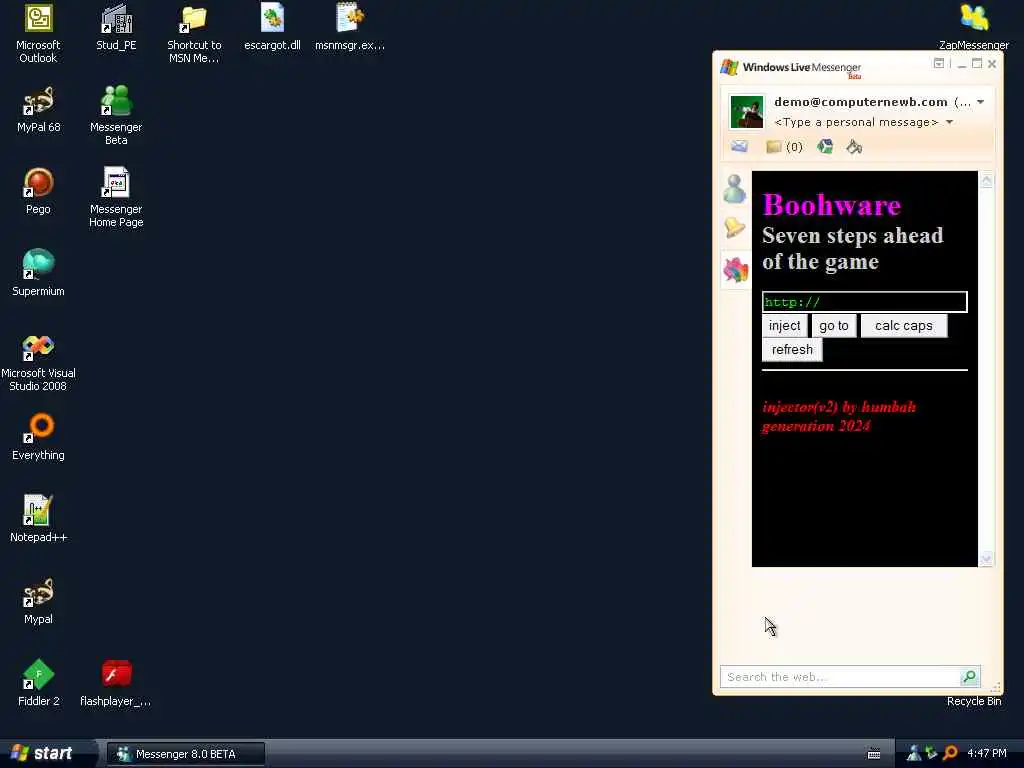This screenshot has width=1024, height=768.
Task: Click the green search magnifier button
Action: tap(970, 677)
